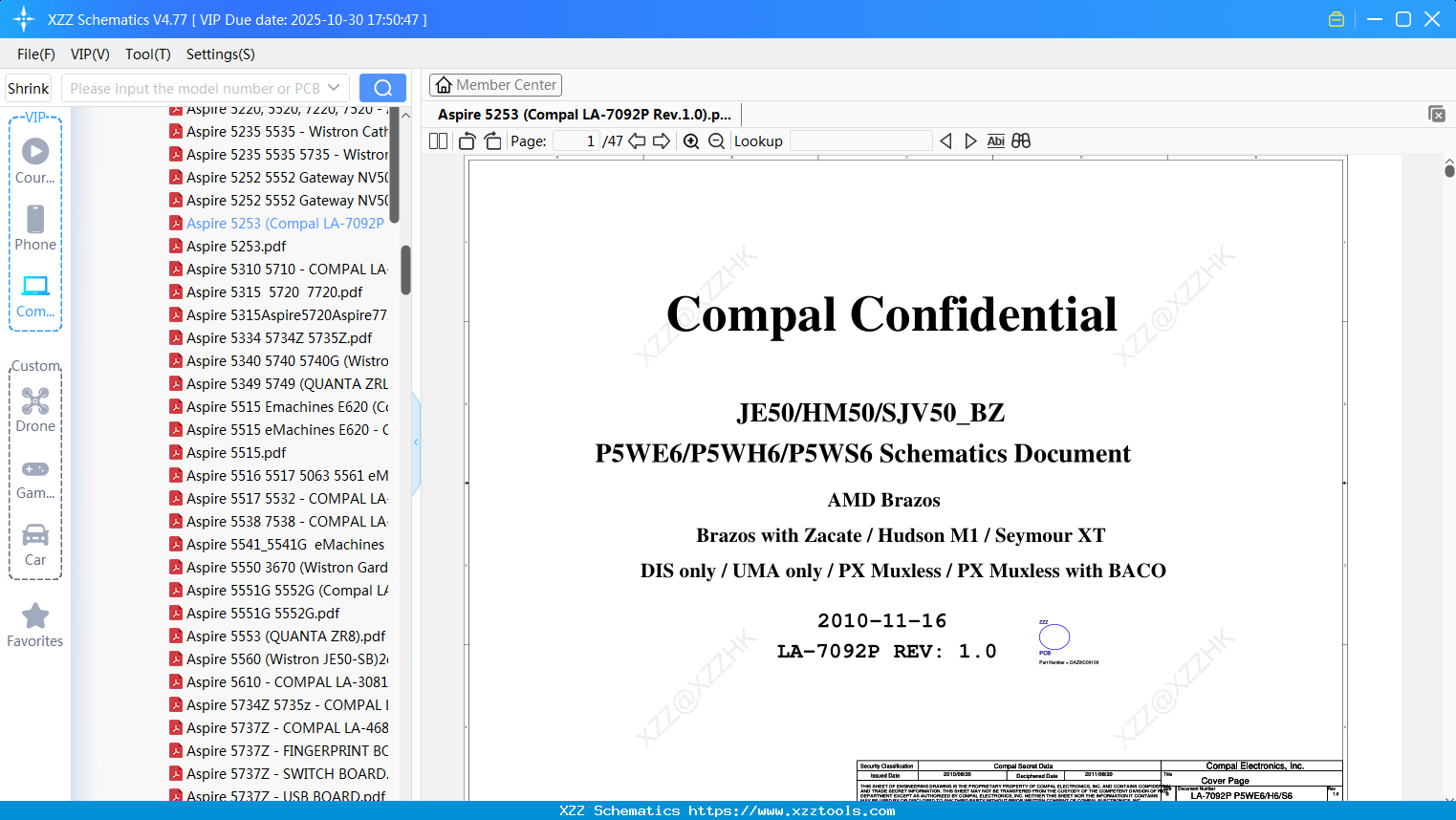Open the Courses section in sidebar
The height and width of the screenshot is (820, 1456).
click(x=35, y=162)
